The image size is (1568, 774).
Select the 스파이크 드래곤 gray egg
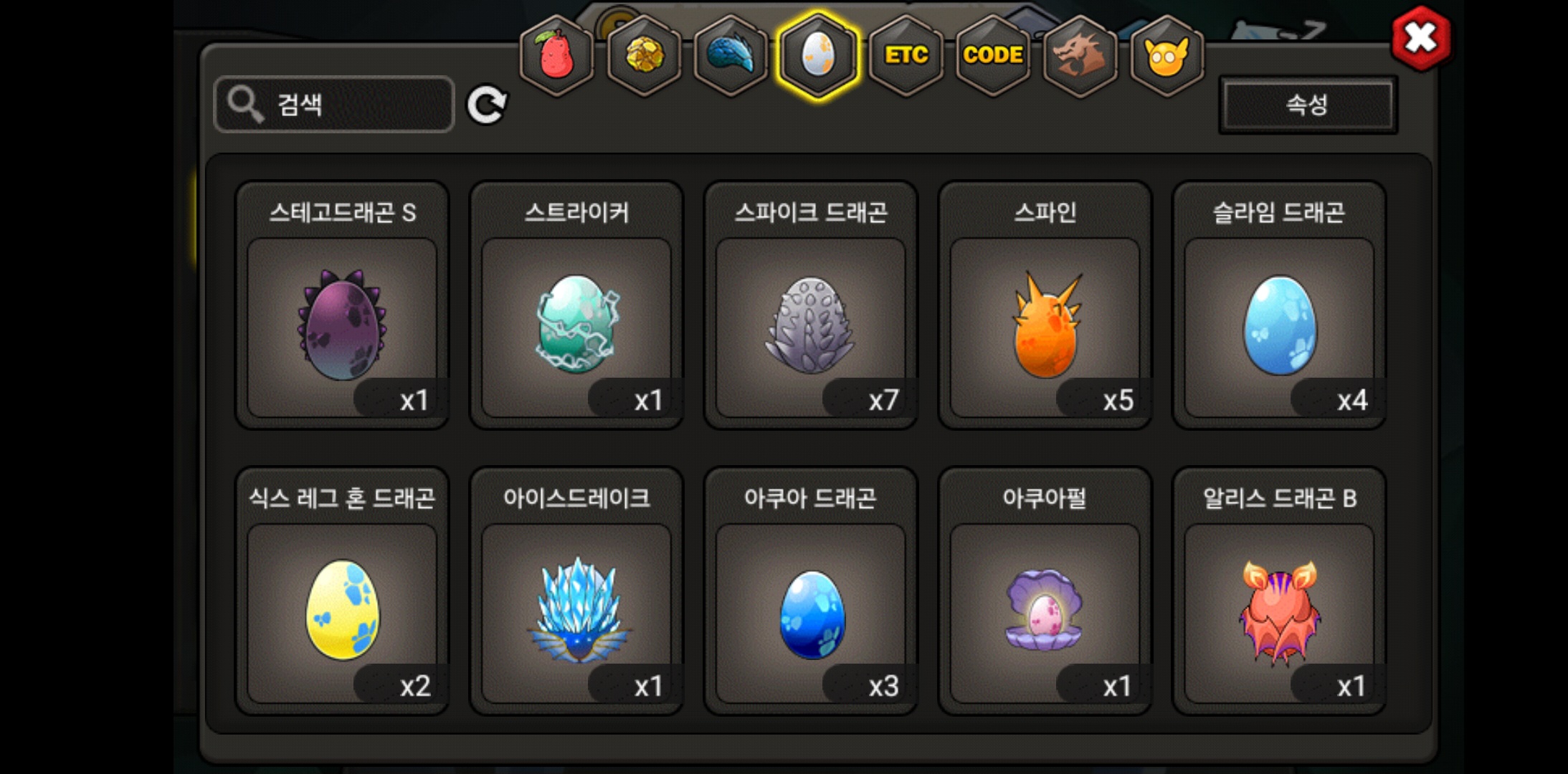pyautogui.click(x=811, y=305)
